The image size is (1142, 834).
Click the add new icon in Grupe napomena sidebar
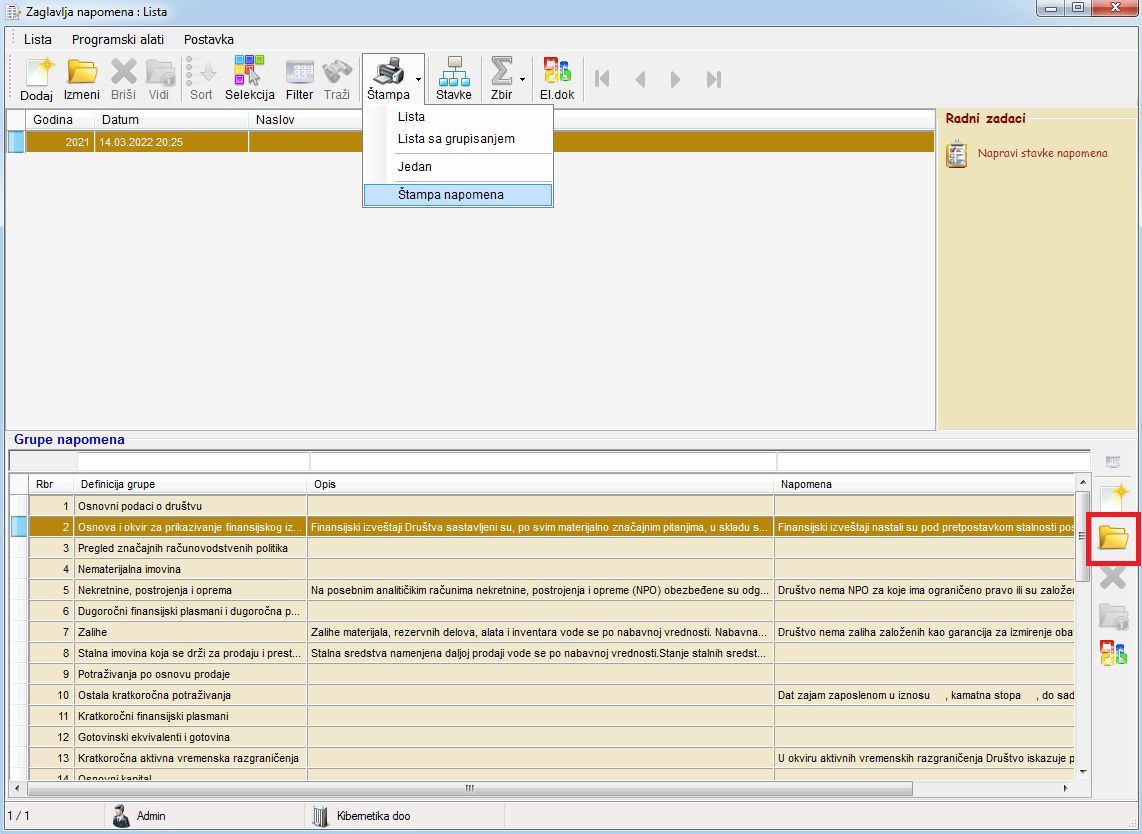(1113, 496)
